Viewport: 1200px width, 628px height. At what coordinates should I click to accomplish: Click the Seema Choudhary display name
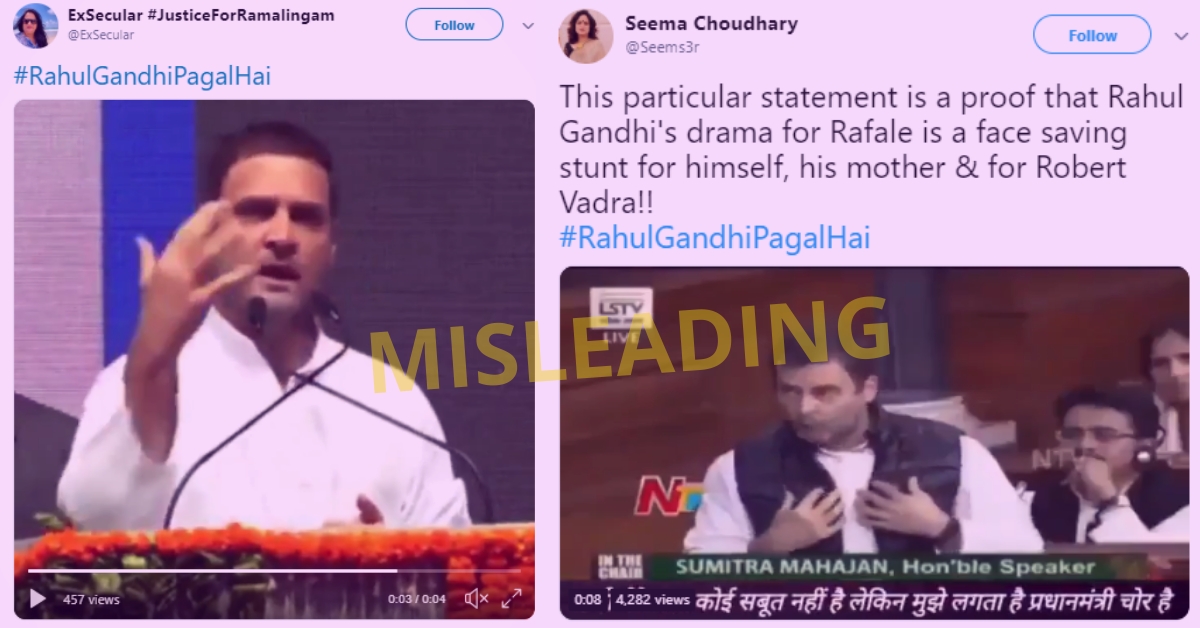(x=711, y=23)
